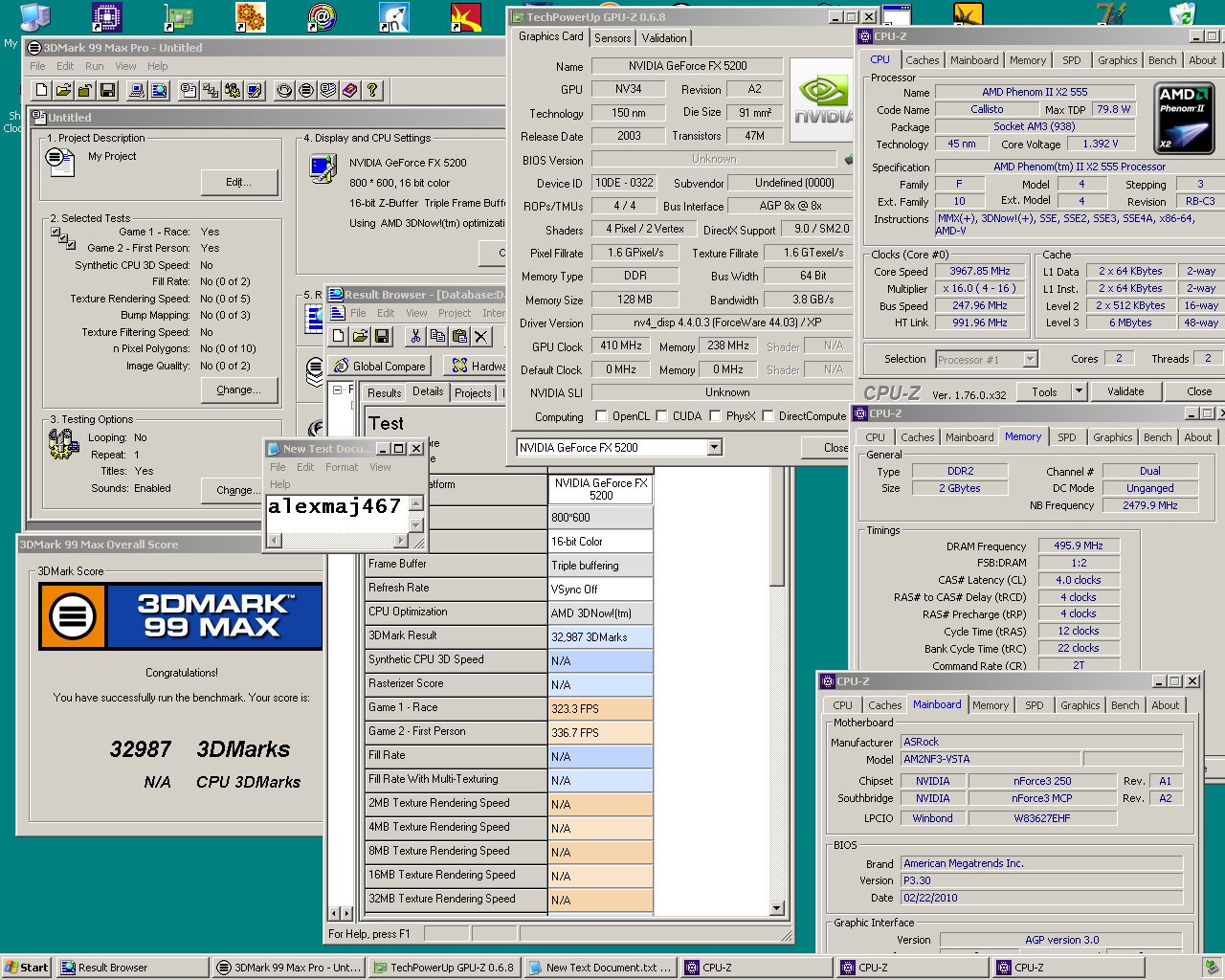Click New project icon in 3DMark toolbar
The width and height of the screenshot is (1225, 980).
coord(41,90)
